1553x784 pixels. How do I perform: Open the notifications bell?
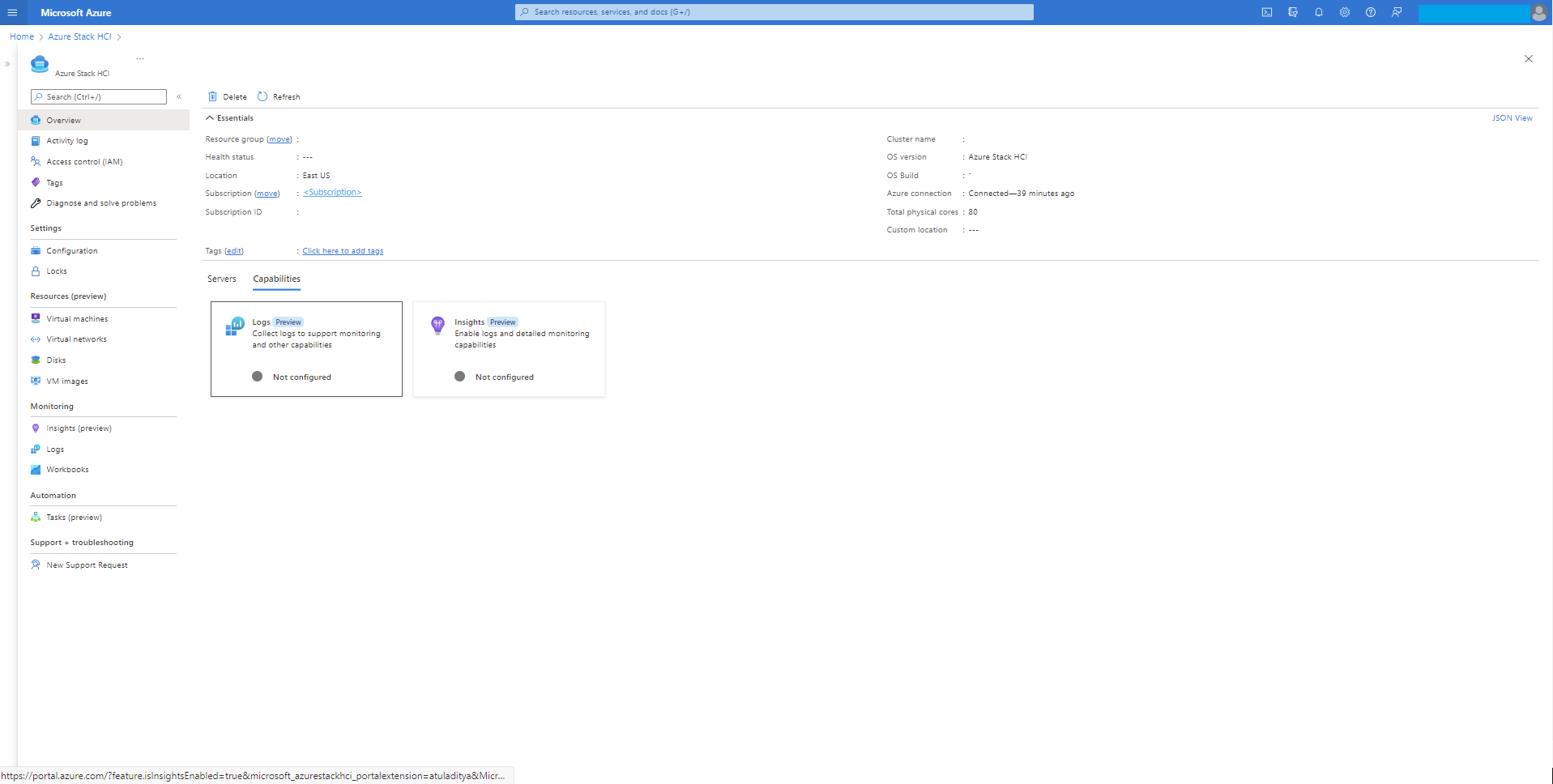tap(1318, 12)
